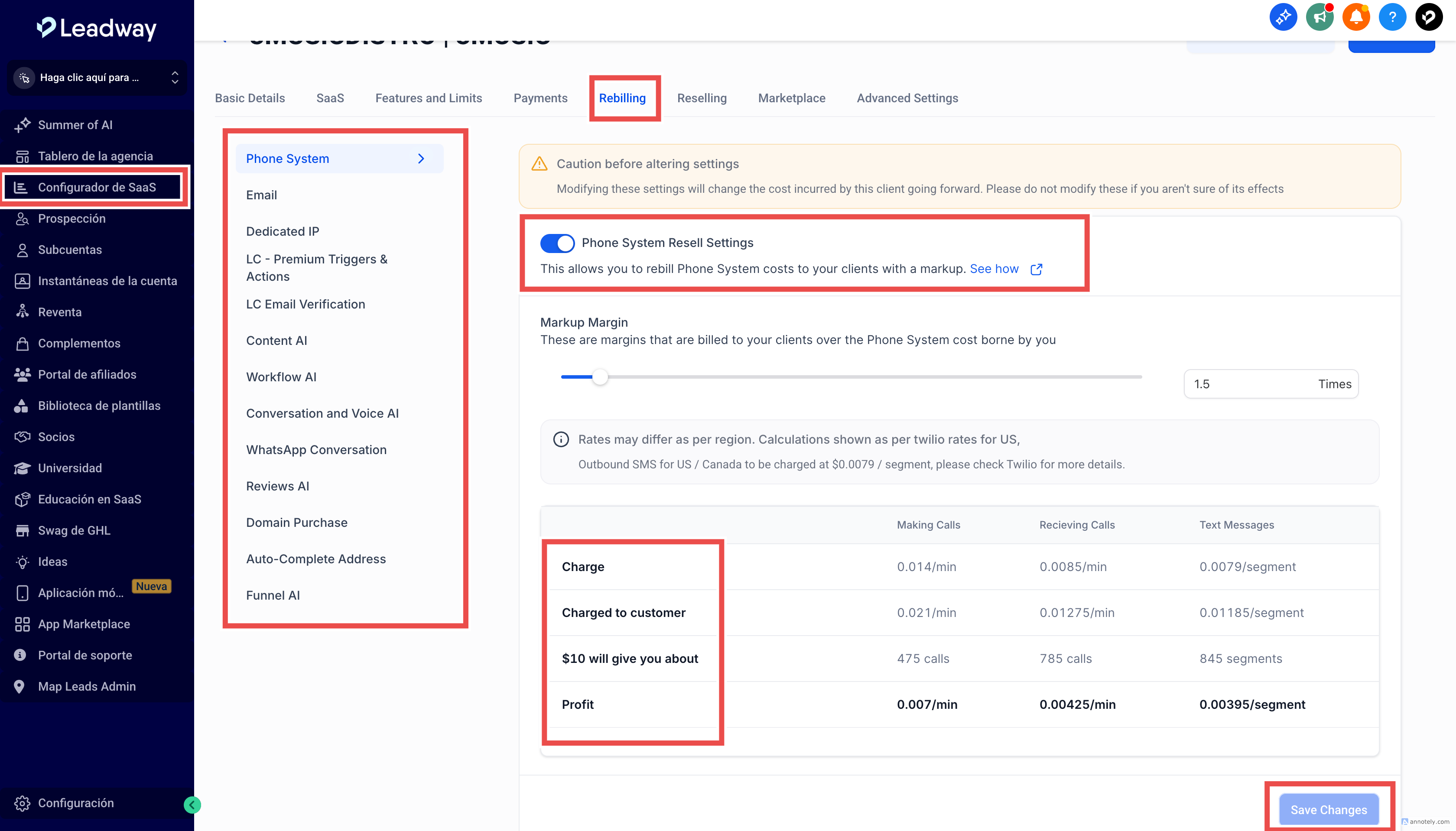Screen dimensions: 1456x831
Task: Open the Features and Limits tab
Action: pos(428,98)
